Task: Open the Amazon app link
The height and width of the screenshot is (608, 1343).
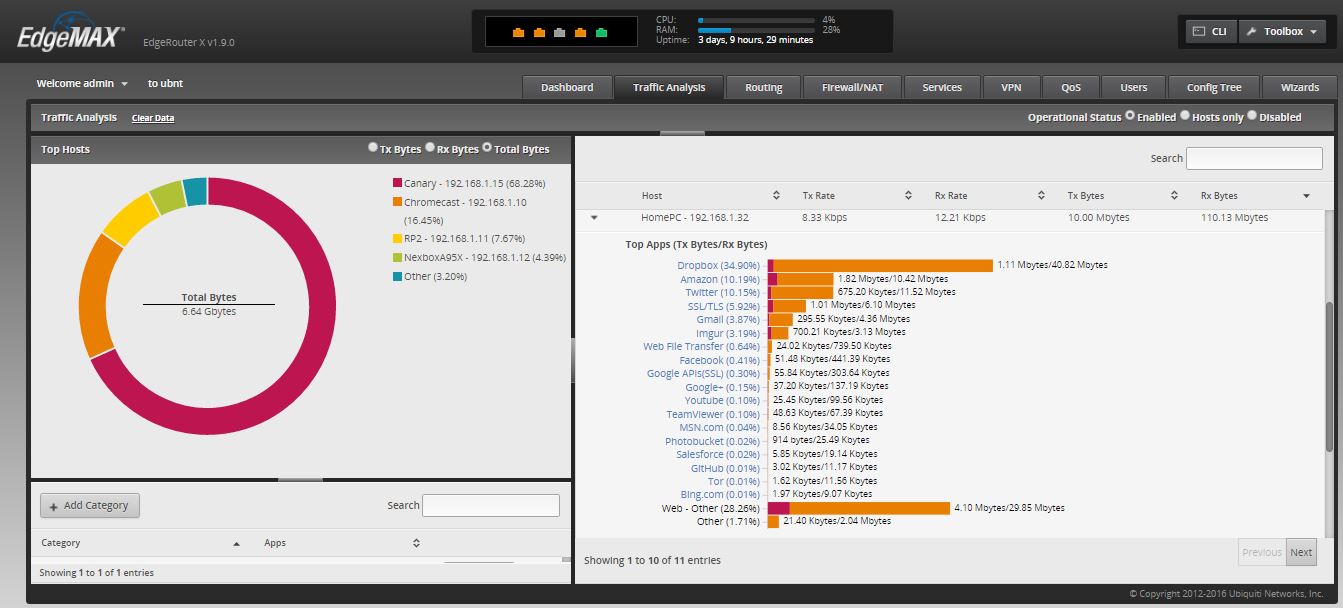Action: pyautogui.click(x=720, y=279)
